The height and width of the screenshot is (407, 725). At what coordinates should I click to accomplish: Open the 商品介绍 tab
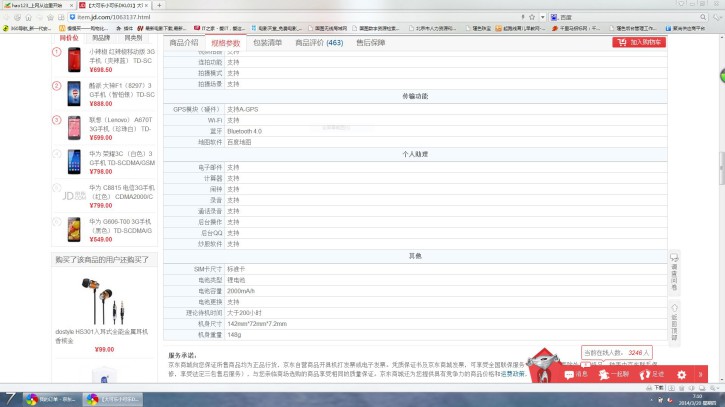[184, 43]
